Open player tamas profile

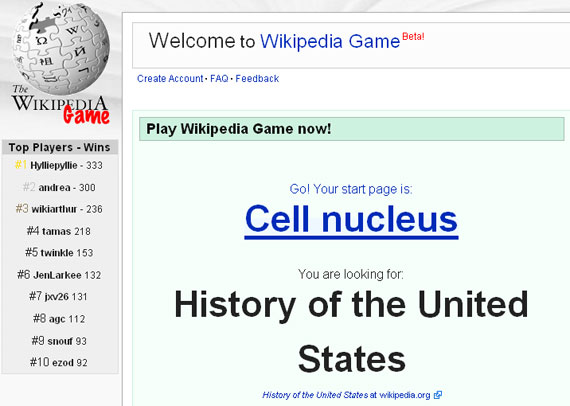56,231
